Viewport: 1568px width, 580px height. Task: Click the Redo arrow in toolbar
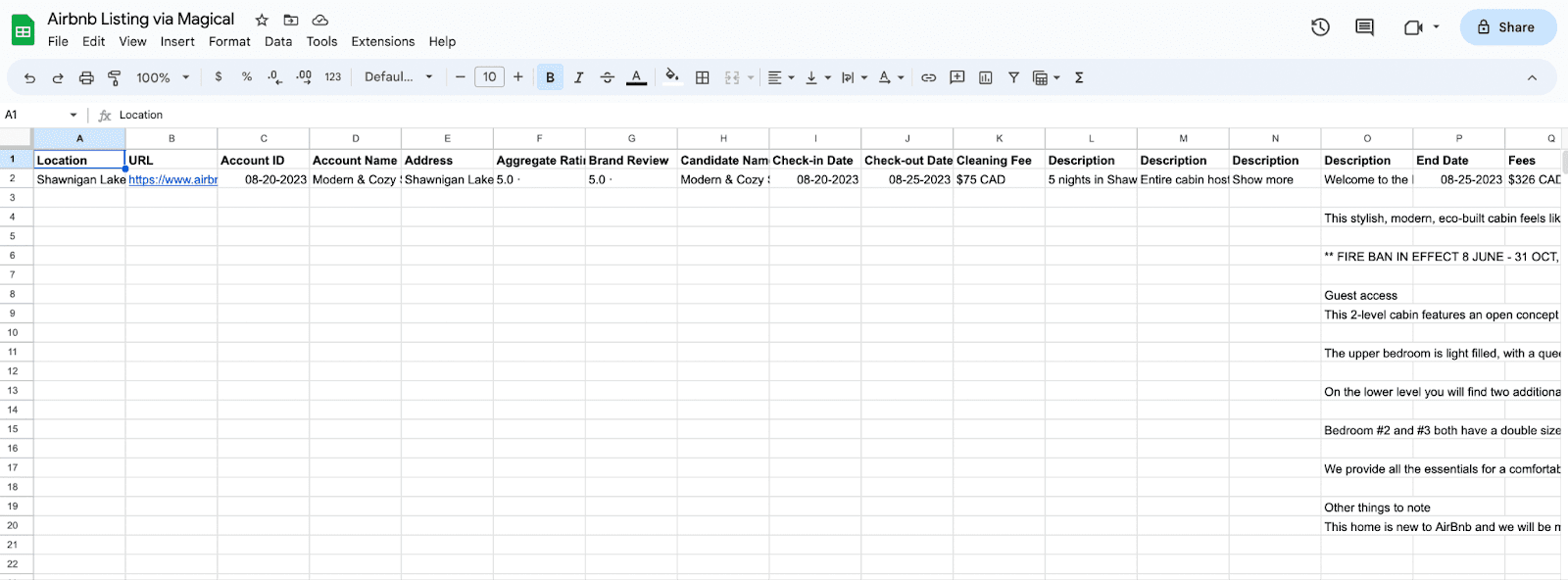pos(58,77)
